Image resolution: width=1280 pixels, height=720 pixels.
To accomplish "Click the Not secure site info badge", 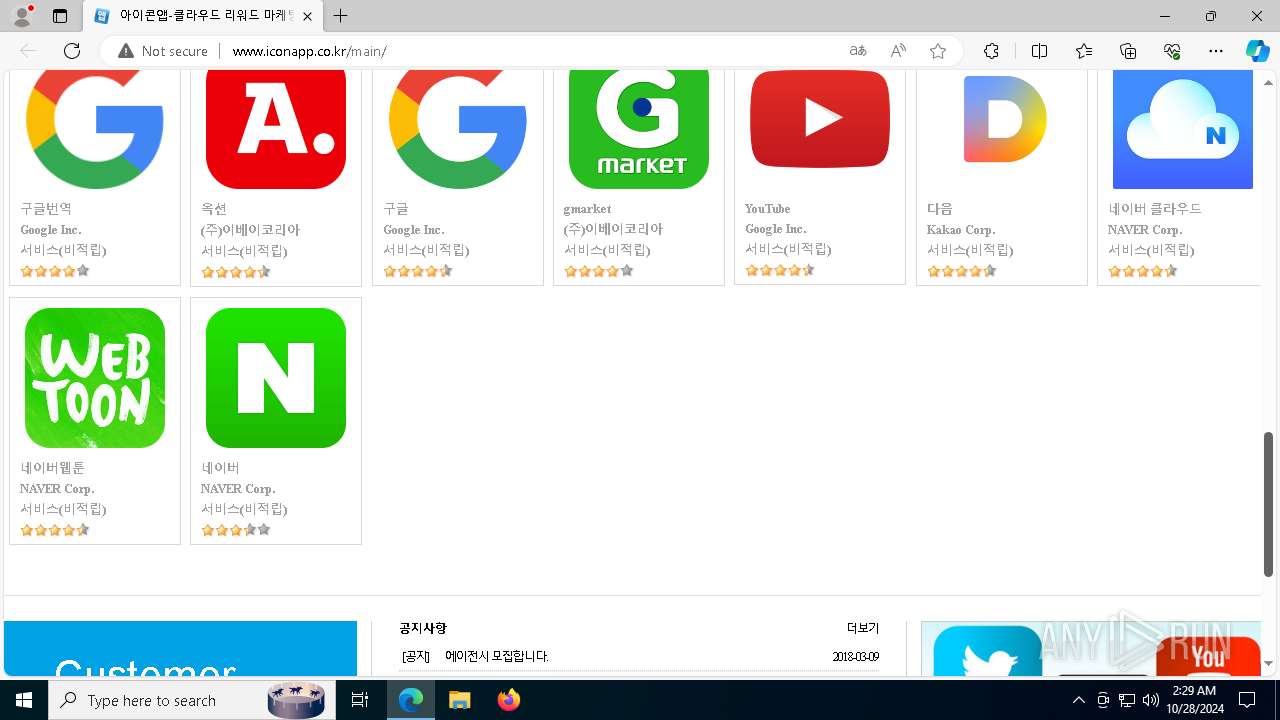I will 163,51.
